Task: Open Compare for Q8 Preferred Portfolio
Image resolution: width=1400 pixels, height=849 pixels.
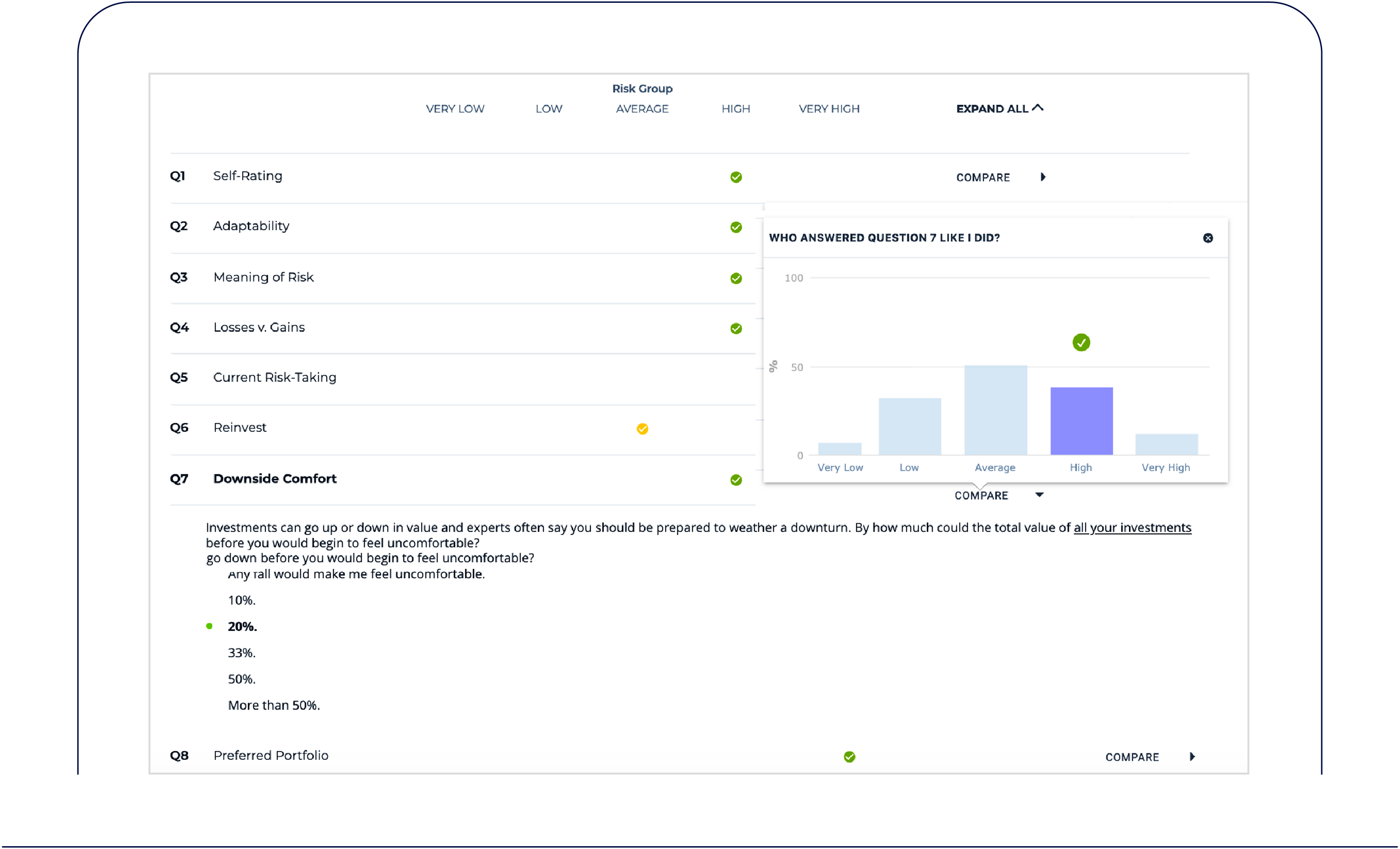Action: [x=1192, y=757]
